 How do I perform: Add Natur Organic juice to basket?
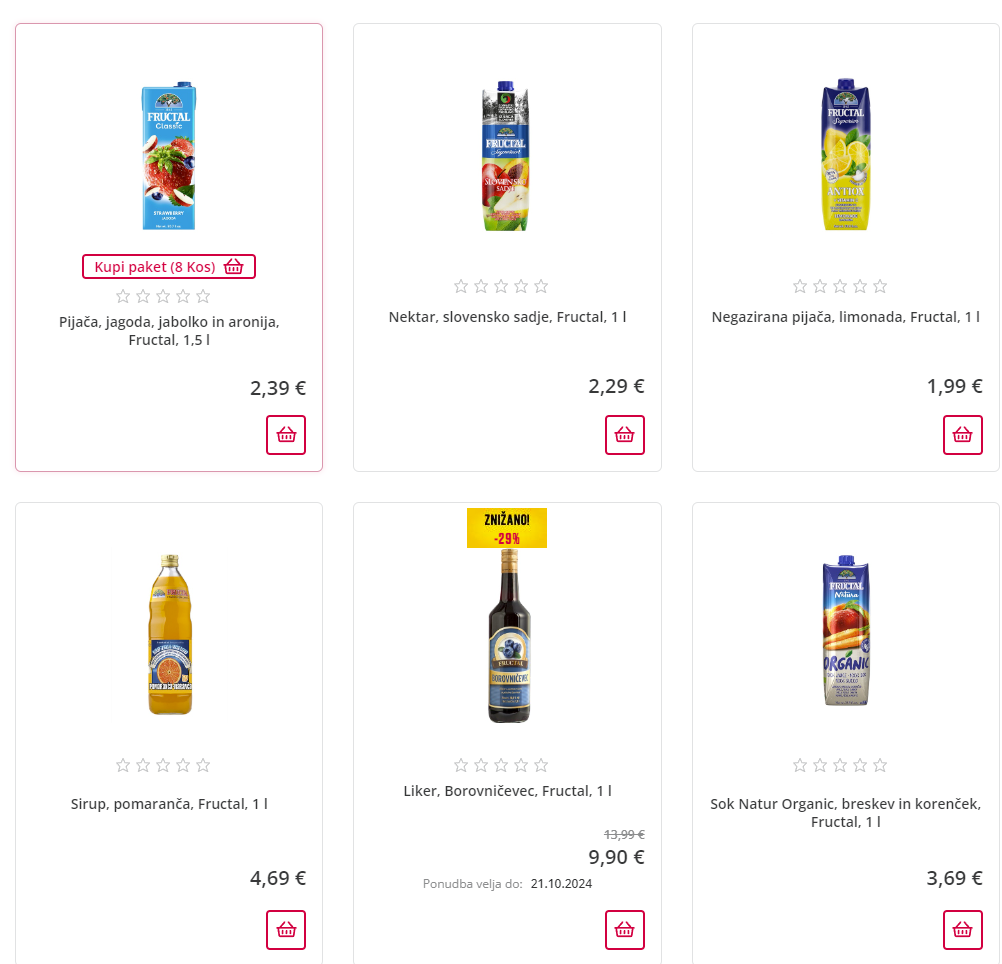(963, 930)
